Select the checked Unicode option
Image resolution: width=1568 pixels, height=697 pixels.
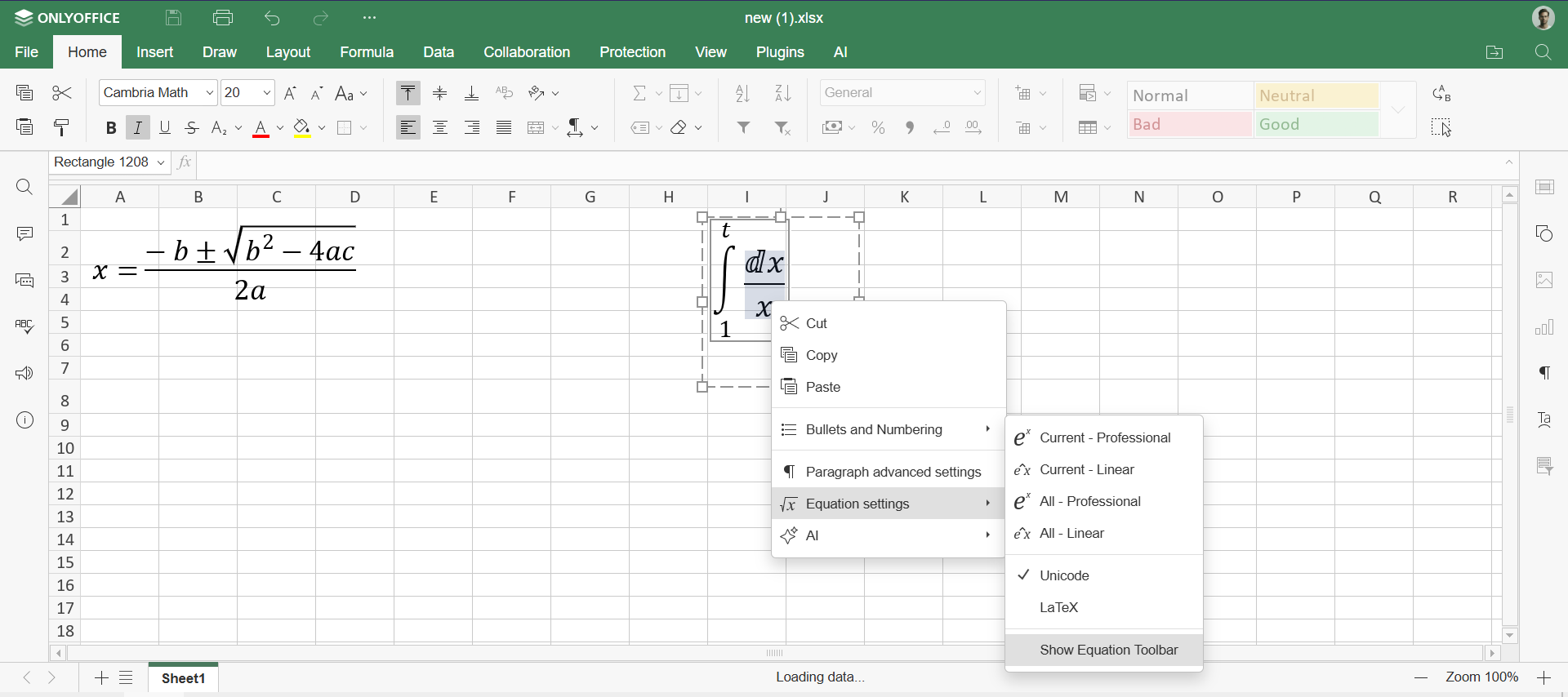point(1064,575)
